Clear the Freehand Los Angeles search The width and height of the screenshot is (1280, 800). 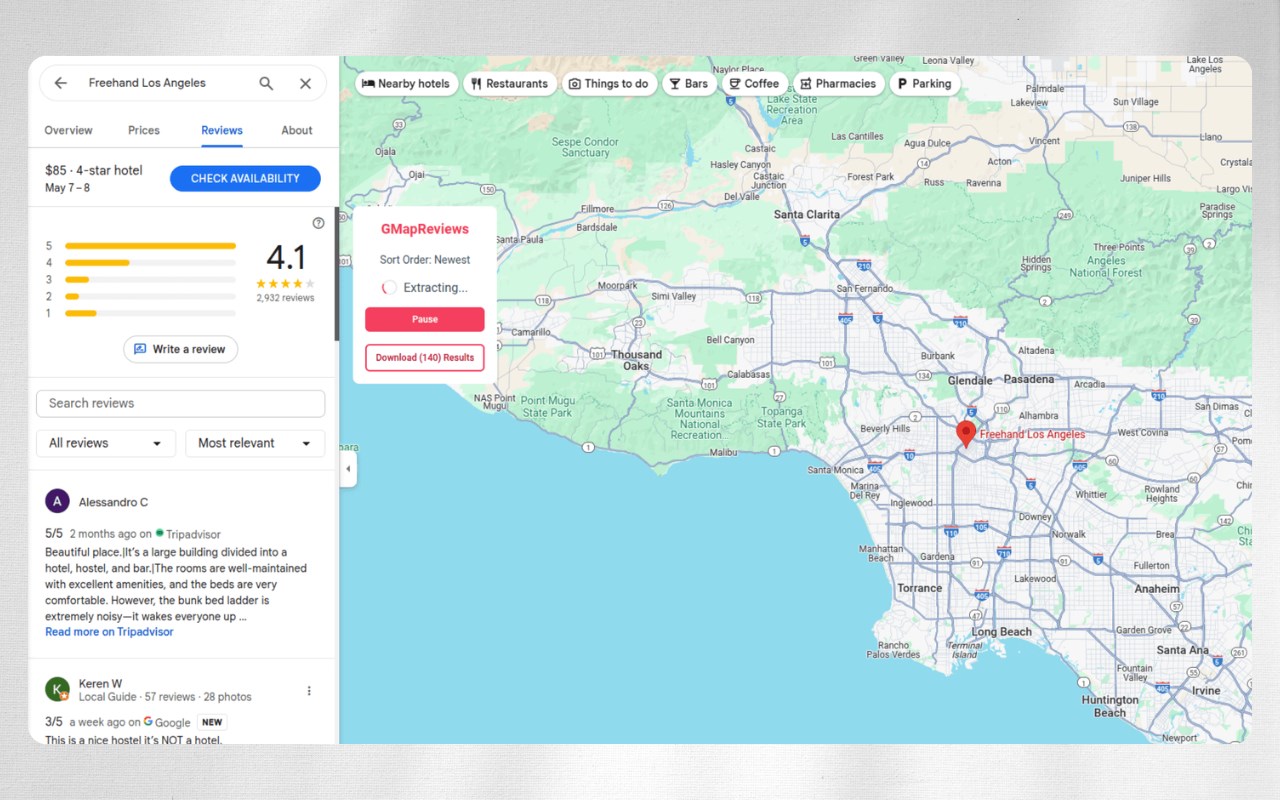point(306,83)
